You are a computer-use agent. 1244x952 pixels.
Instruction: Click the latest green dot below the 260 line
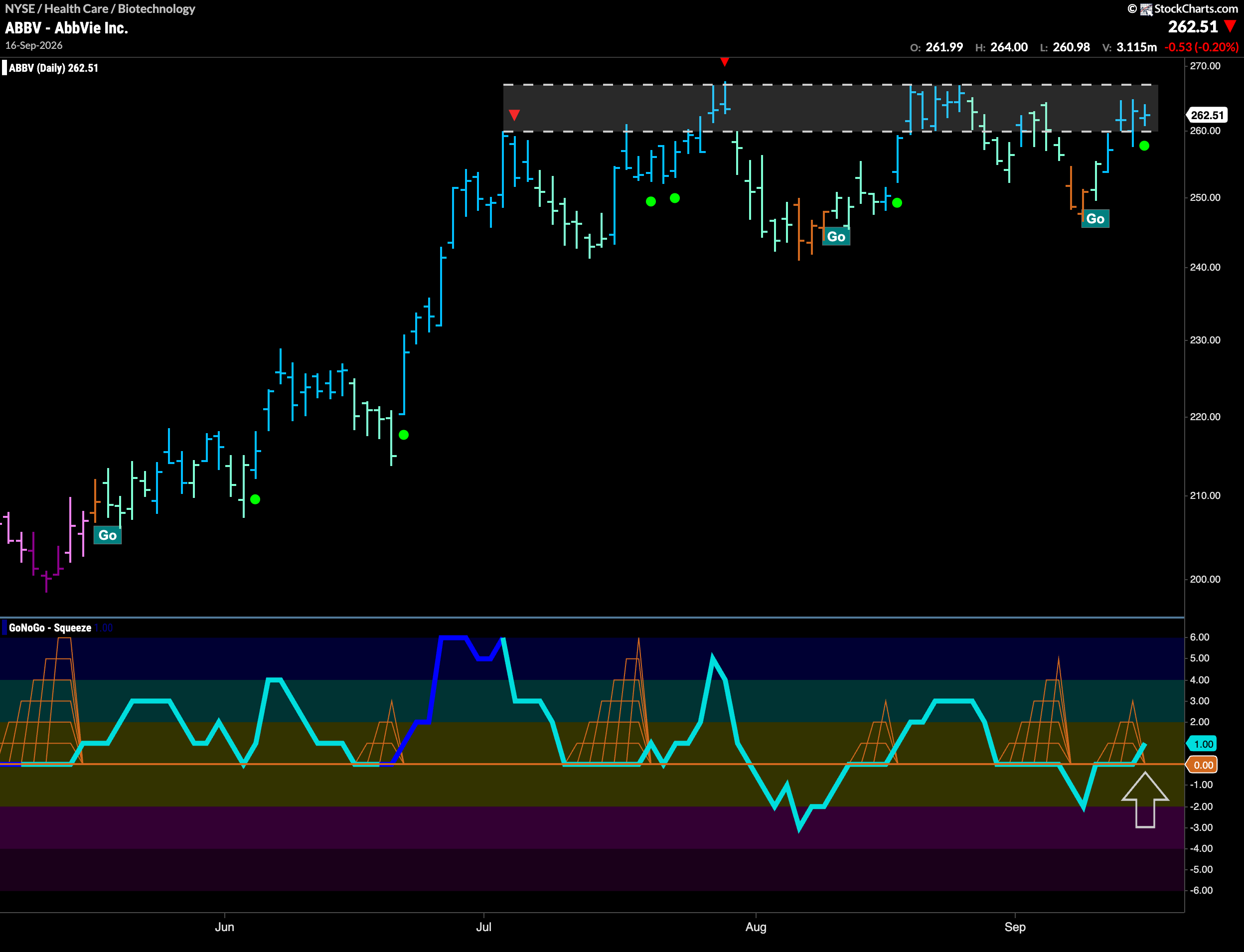(1144, 146)
